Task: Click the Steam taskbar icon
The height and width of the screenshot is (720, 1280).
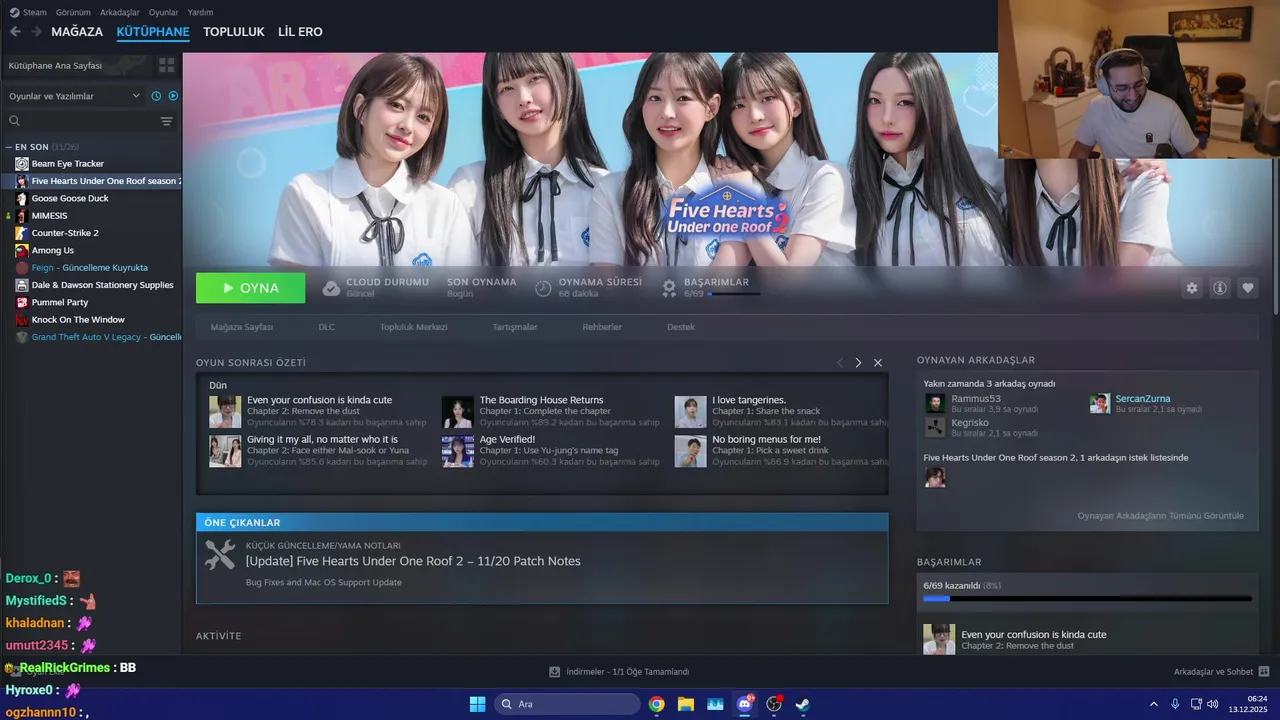Action: click(802, 704)
